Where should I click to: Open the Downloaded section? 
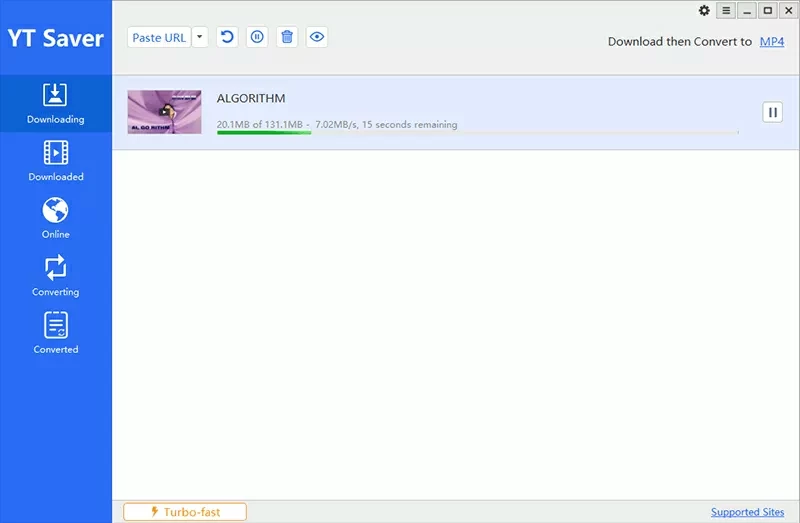pos(56,161)
